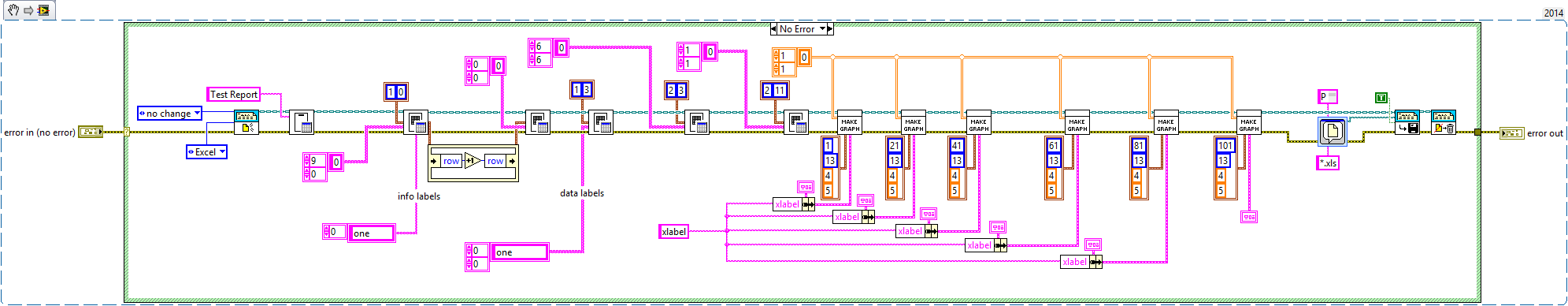
Task: Click the VI snippet icon in toolbar
Action: [x=43, y=10]
